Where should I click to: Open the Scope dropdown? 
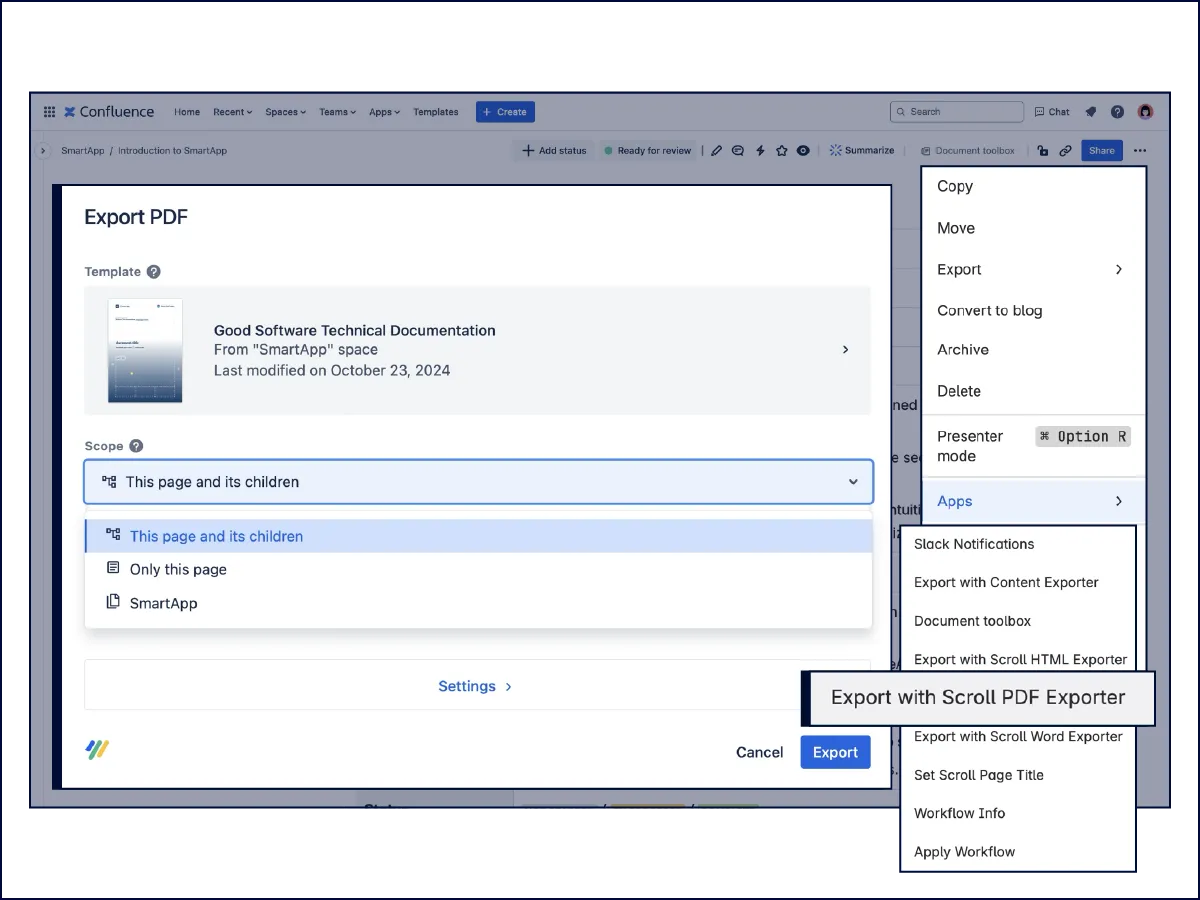(478, 482)
